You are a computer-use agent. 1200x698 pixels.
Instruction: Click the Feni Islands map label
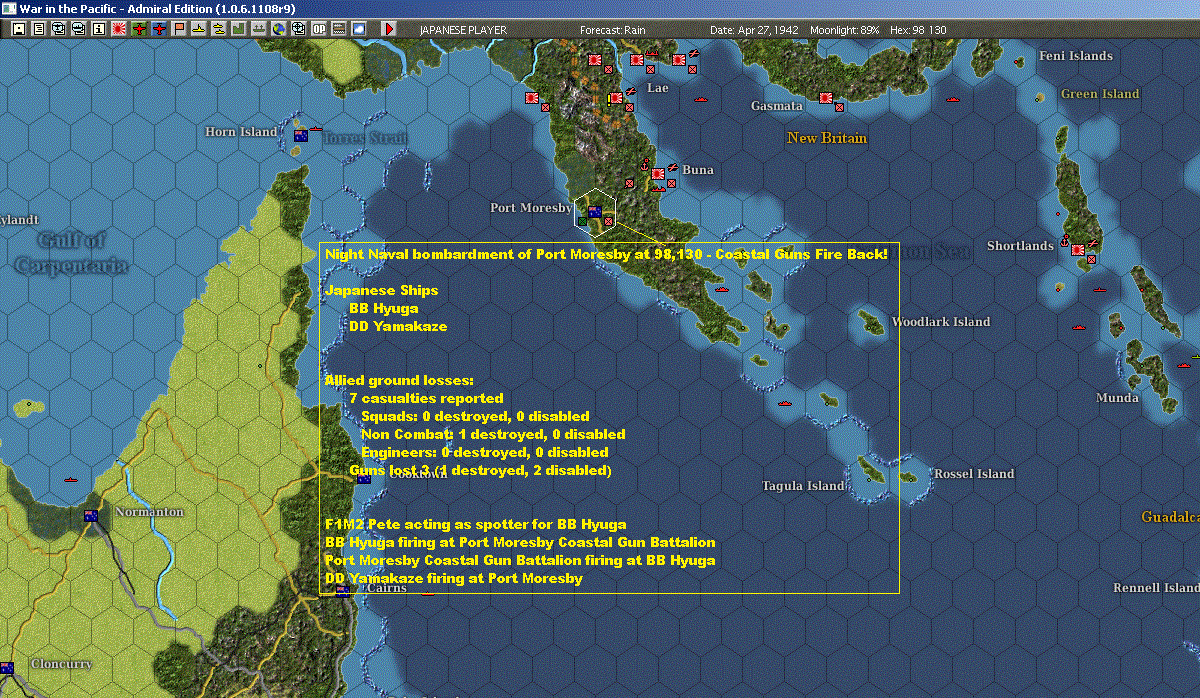1076,56
